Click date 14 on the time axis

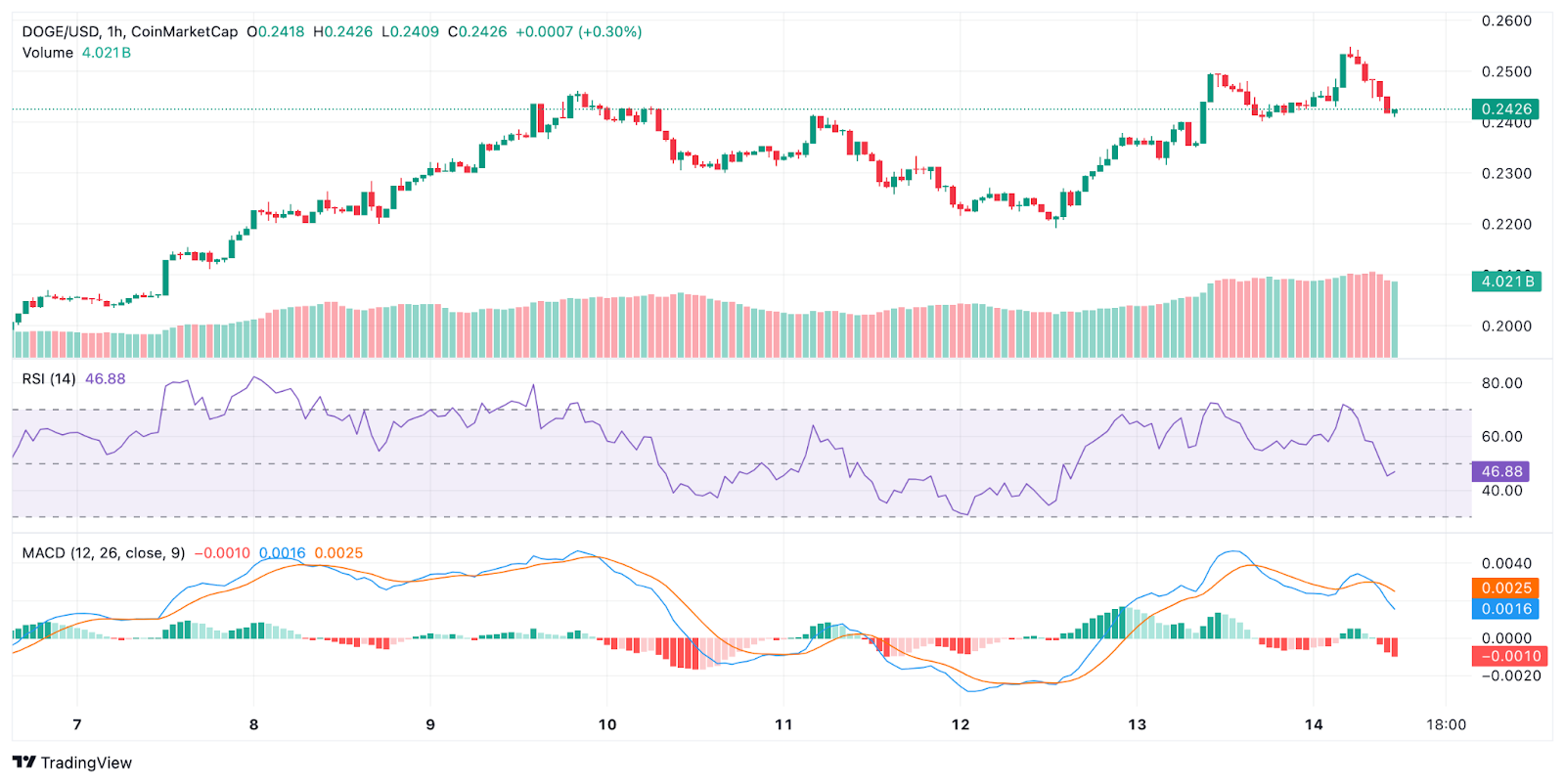pyautogui.click(x=1314, y=724)
